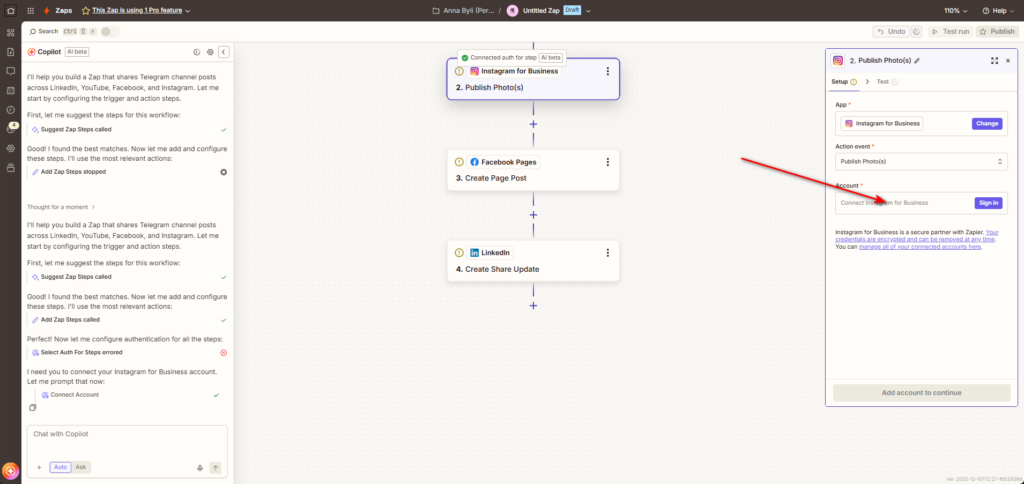The height and width of the screenshot is (484, 1024).
Task: Select Auto mode in Copilot chat
Action: [x=61, y=467]
